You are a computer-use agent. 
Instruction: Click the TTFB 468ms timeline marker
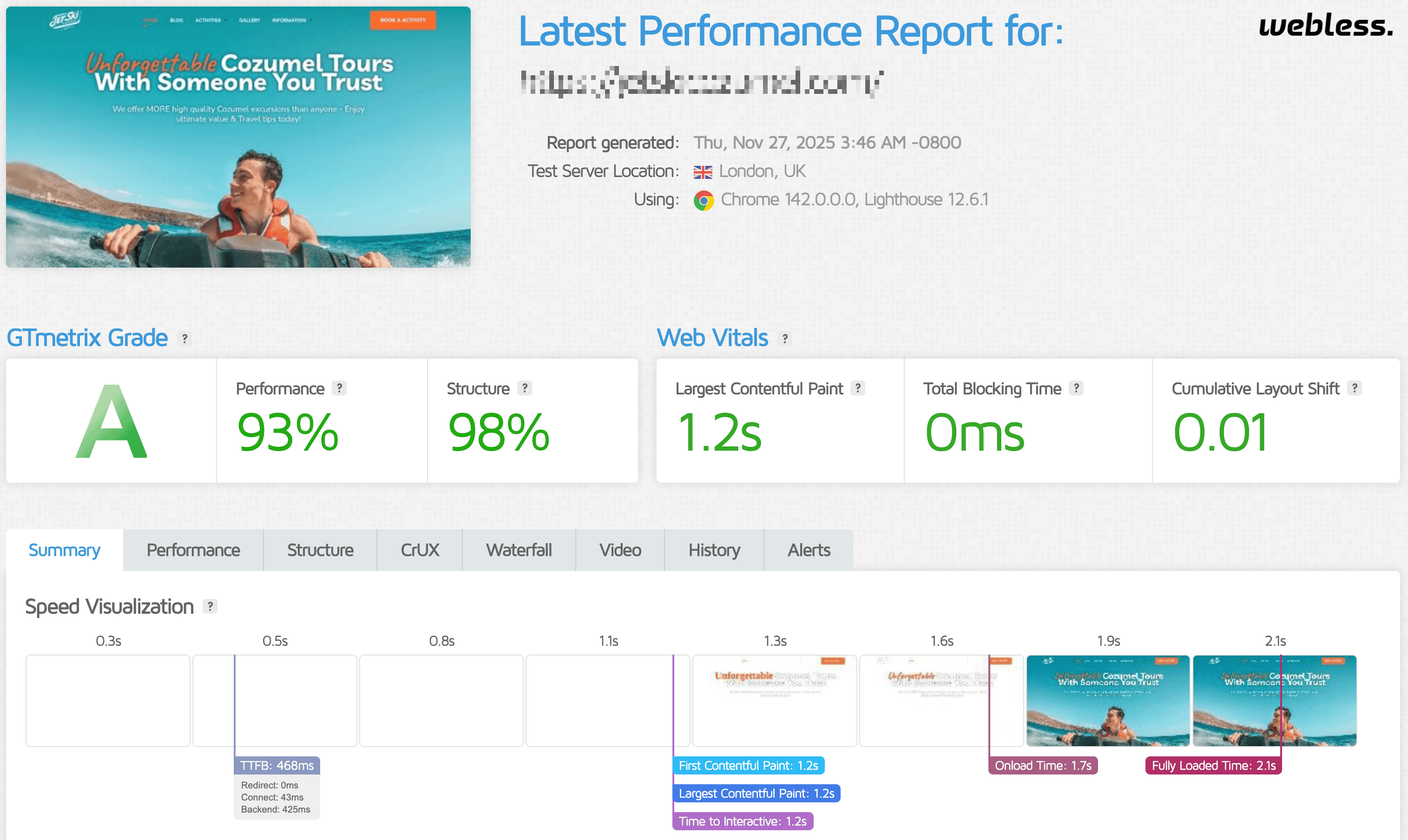(x=277, y=765)
